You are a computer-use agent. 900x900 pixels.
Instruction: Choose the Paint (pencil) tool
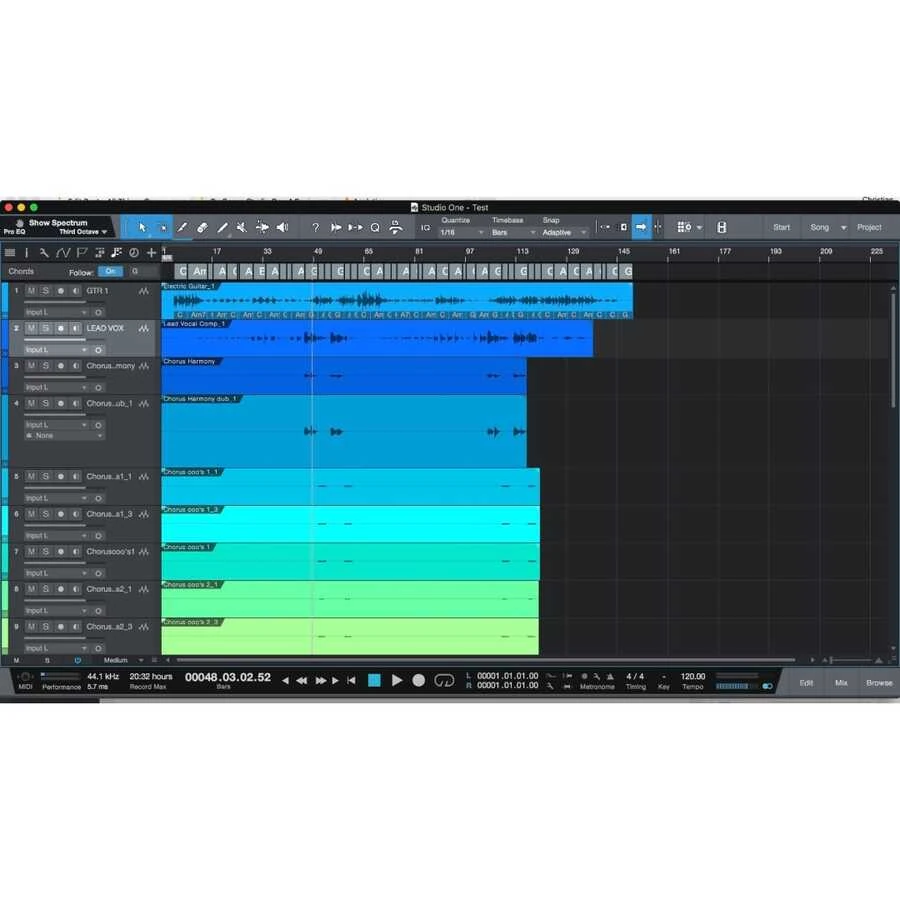[x=222, y=228]
